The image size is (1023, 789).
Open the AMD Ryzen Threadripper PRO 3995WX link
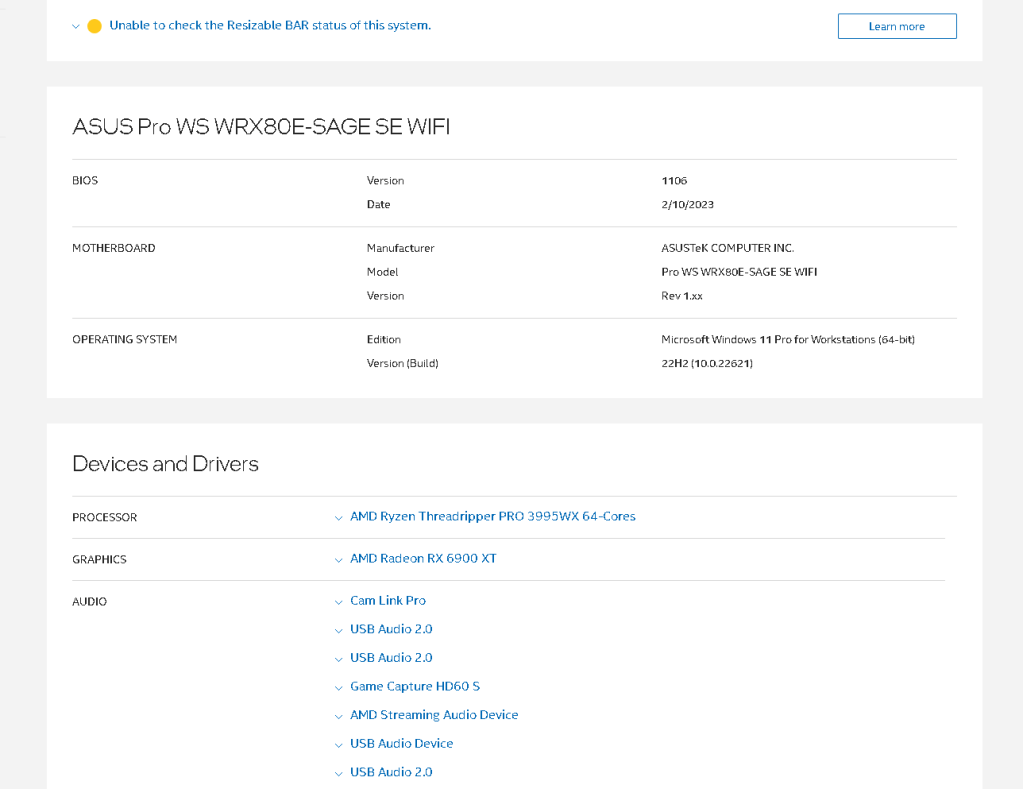click(x=493, y=516)
